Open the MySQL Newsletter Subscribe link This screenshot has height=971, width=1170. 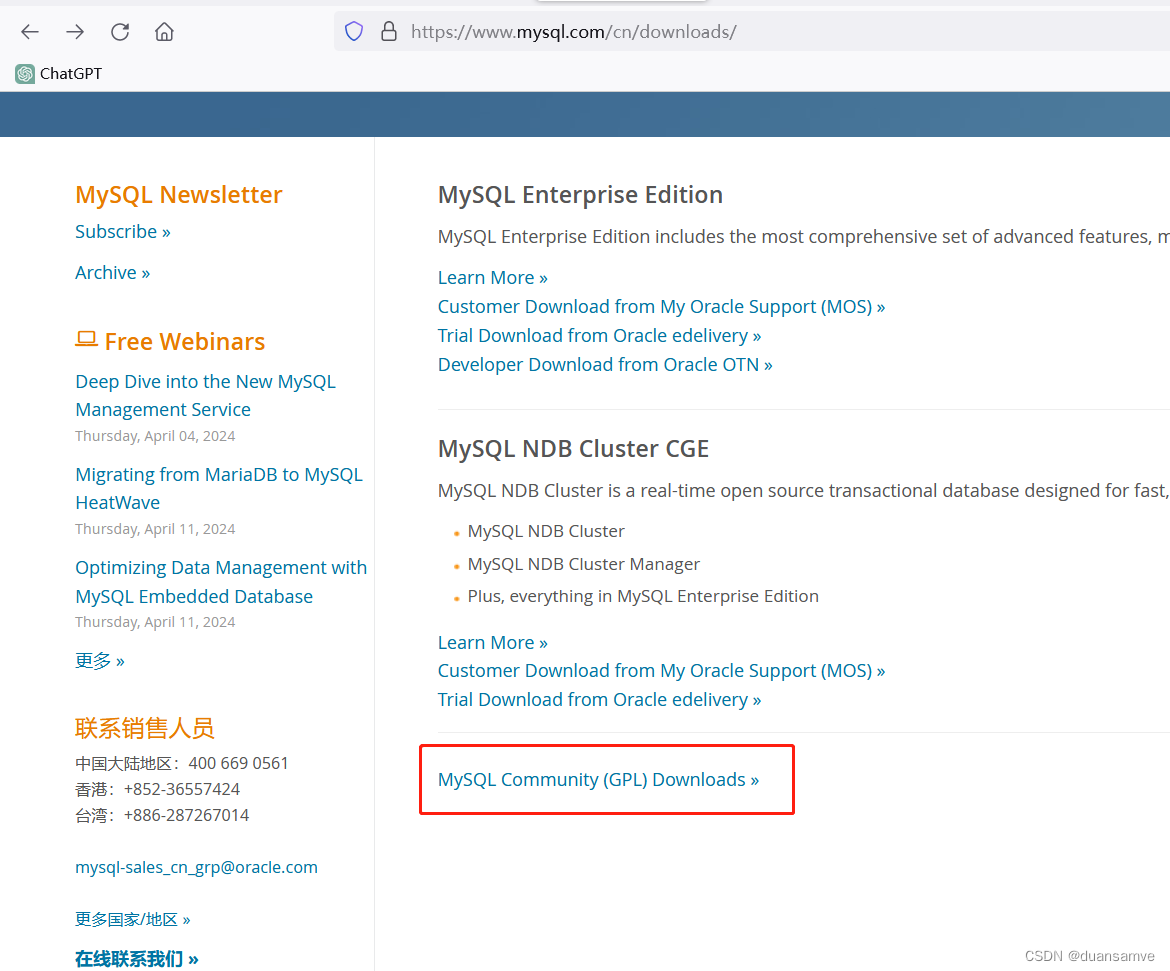tap(122, 231)
